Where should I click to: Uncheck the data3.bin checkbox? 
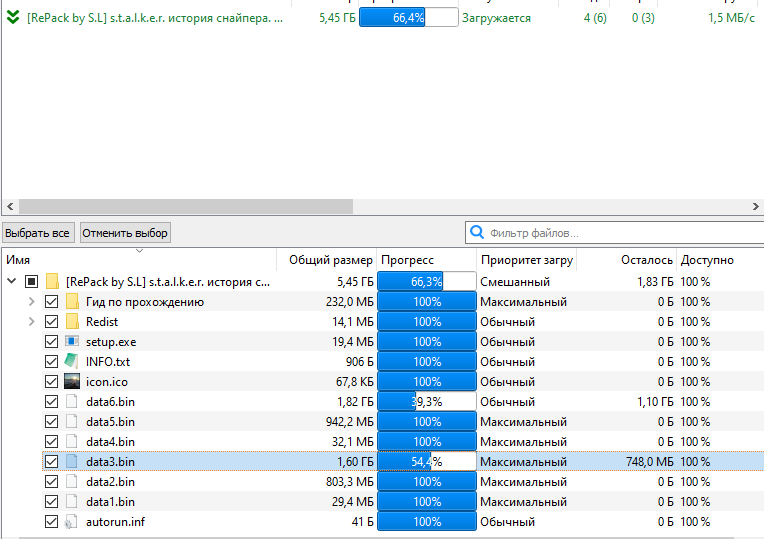51,462
